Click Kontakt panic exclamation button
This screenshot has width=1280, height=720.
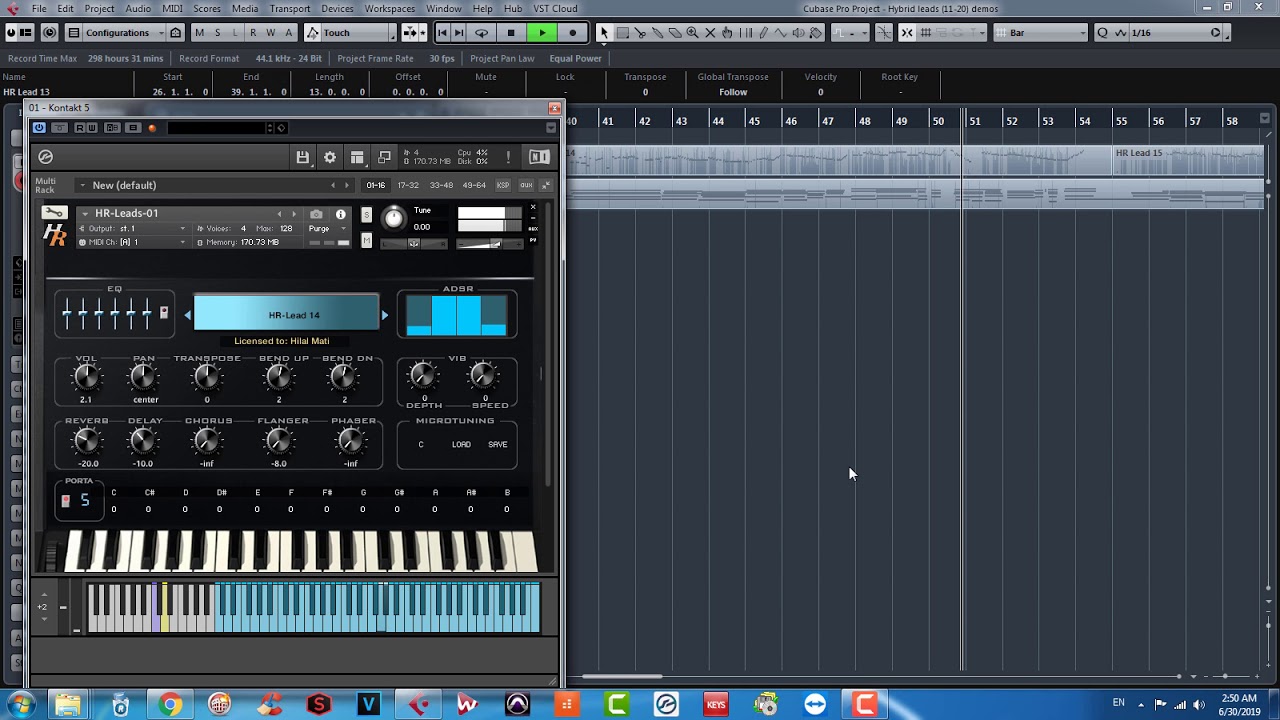coord(508,157)
